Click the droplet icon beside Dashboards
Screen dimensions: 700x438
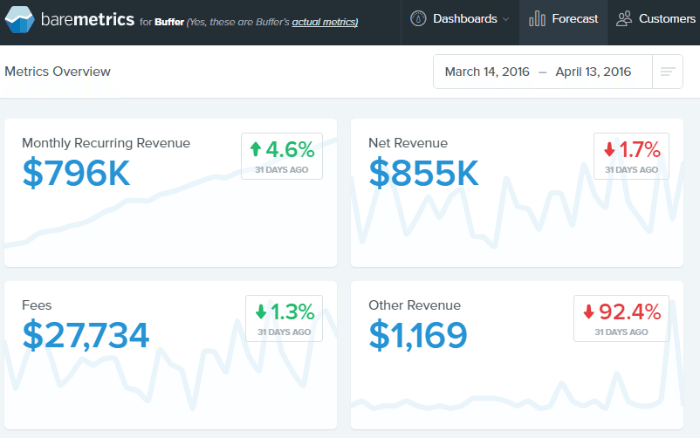418,18
